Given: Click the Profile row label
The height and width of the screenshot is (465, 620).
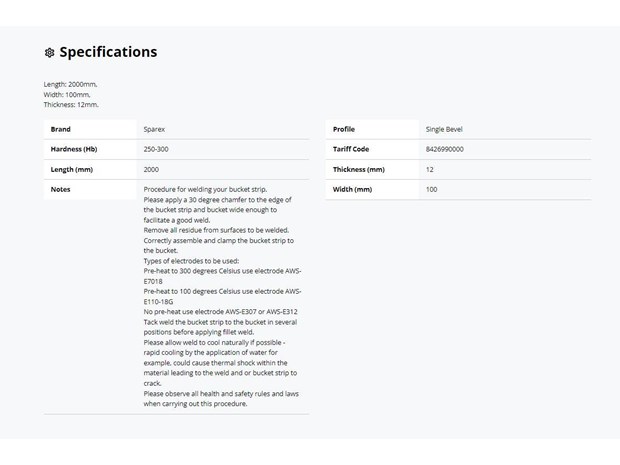Looking at the screenshot, I should coord(344,129).
